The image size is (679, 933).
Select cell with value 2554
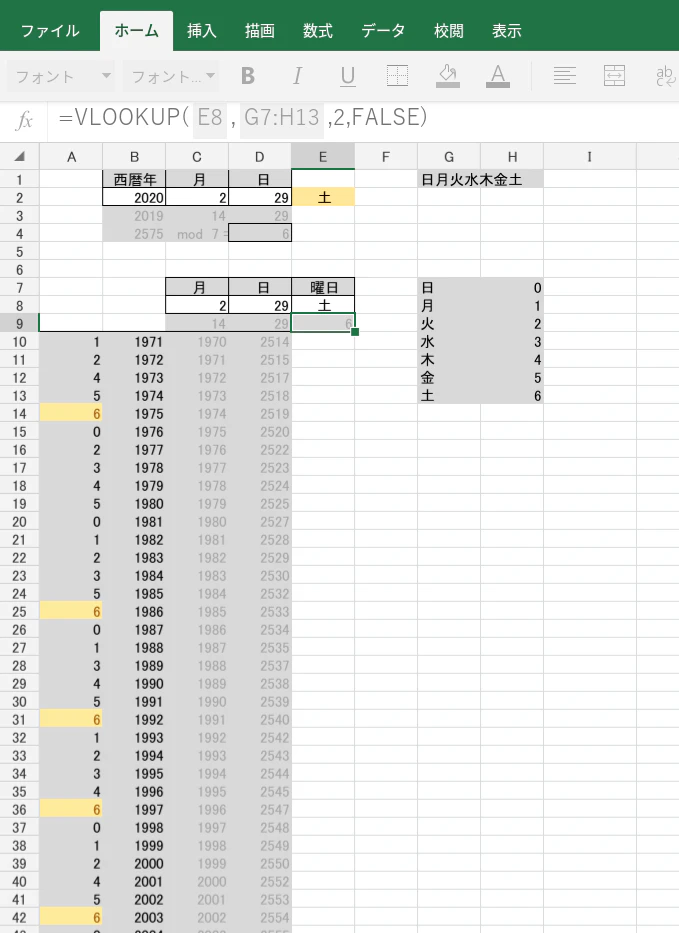[x=260, y=918]
